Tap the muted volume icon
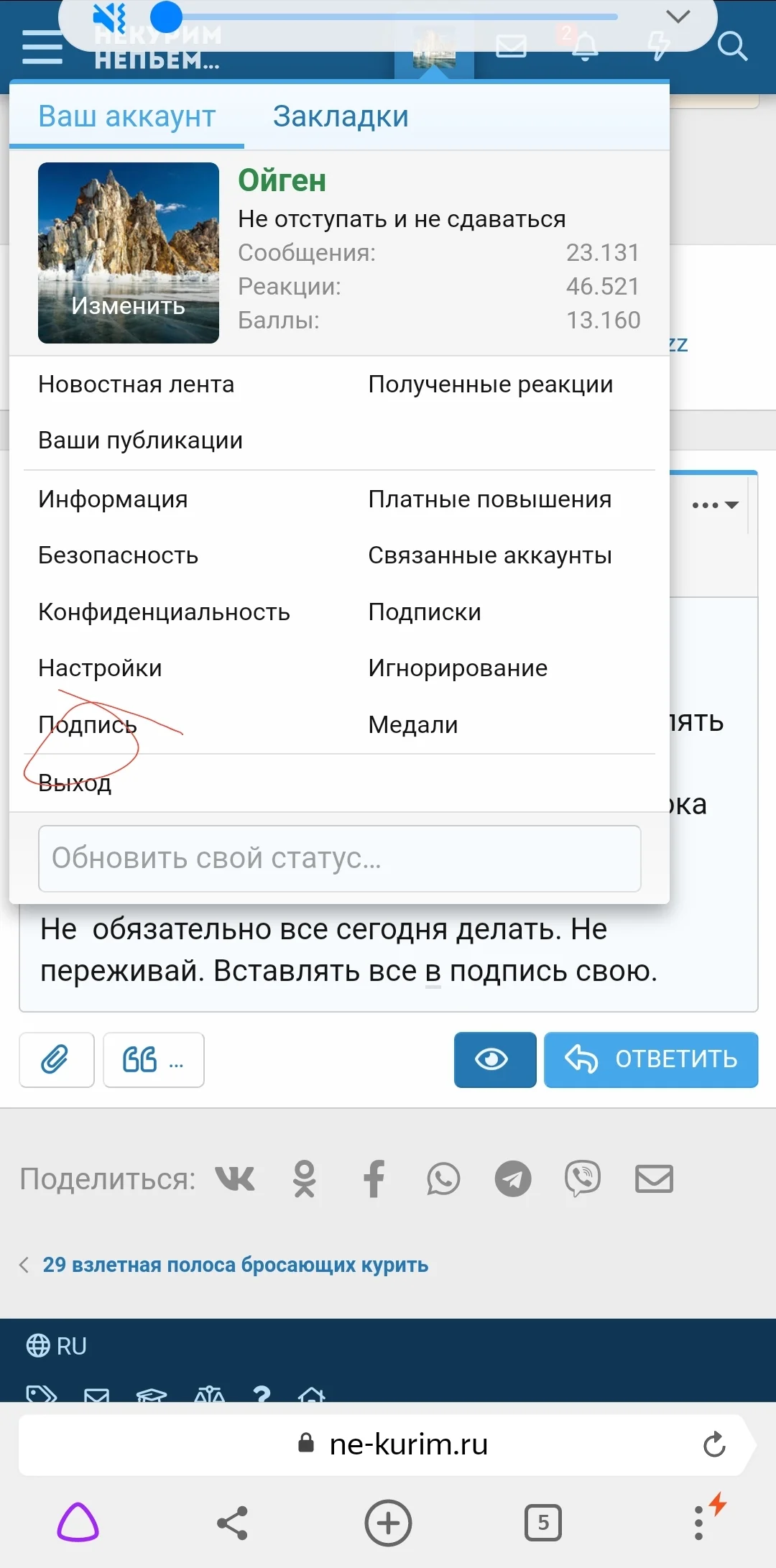 click(110, 18)
